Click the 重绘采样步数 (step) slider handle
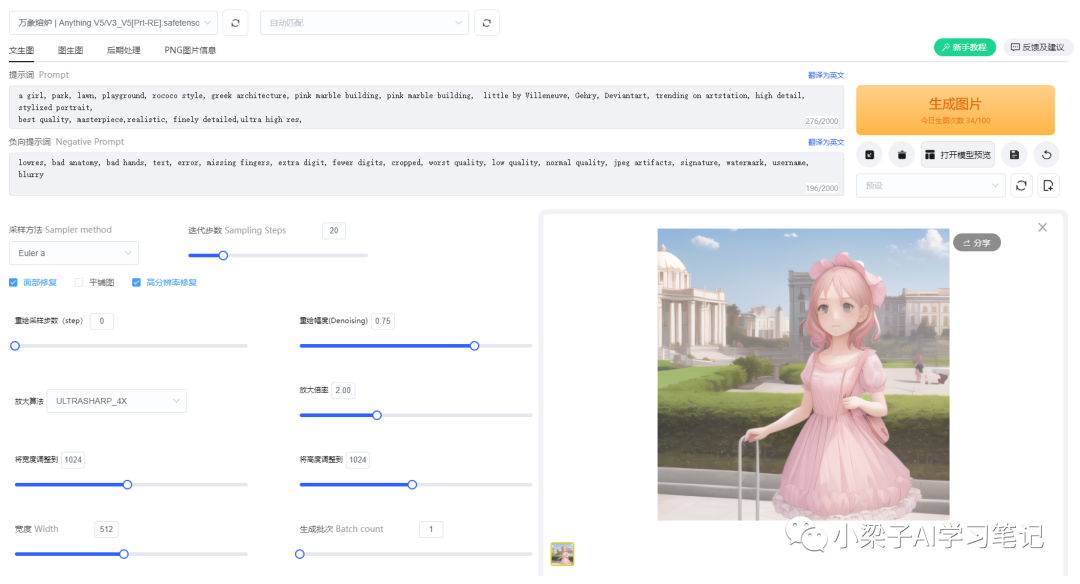 [15, 346]
